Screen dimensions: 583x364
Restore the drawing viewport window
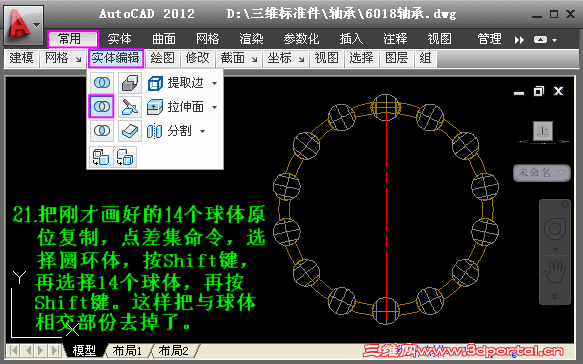coord(538,91)
